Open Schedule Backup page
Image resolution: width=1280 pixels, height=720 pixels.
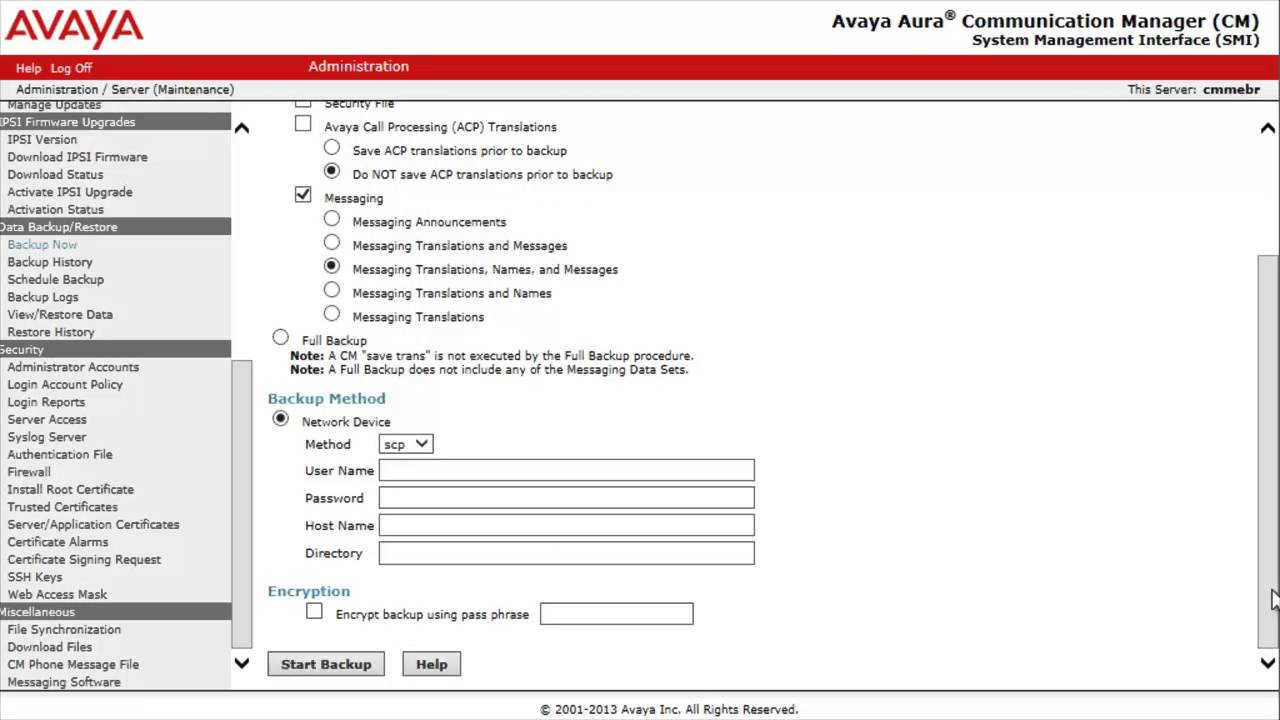pos(56,280)
